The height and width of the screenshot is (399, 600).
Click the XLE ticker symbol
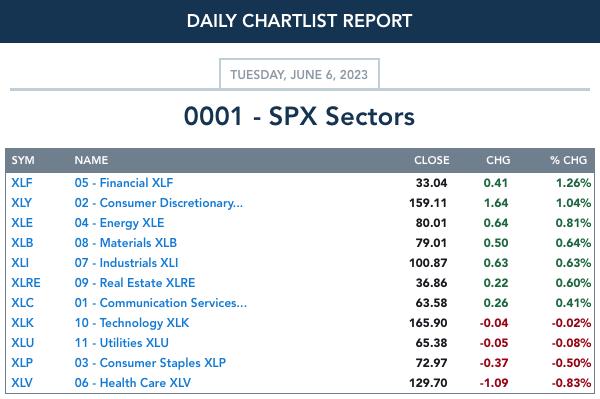pyautogui.click(x=22, y=223)
